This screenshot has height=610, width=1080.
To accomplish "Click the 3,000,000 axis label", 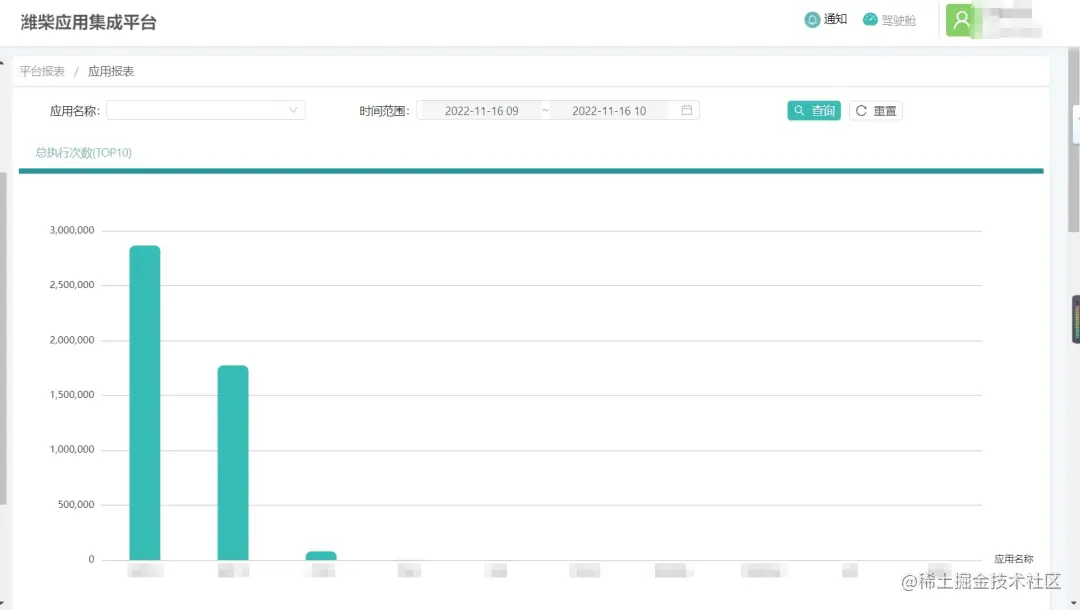I will pyautogui.click(x=72, y=230).
